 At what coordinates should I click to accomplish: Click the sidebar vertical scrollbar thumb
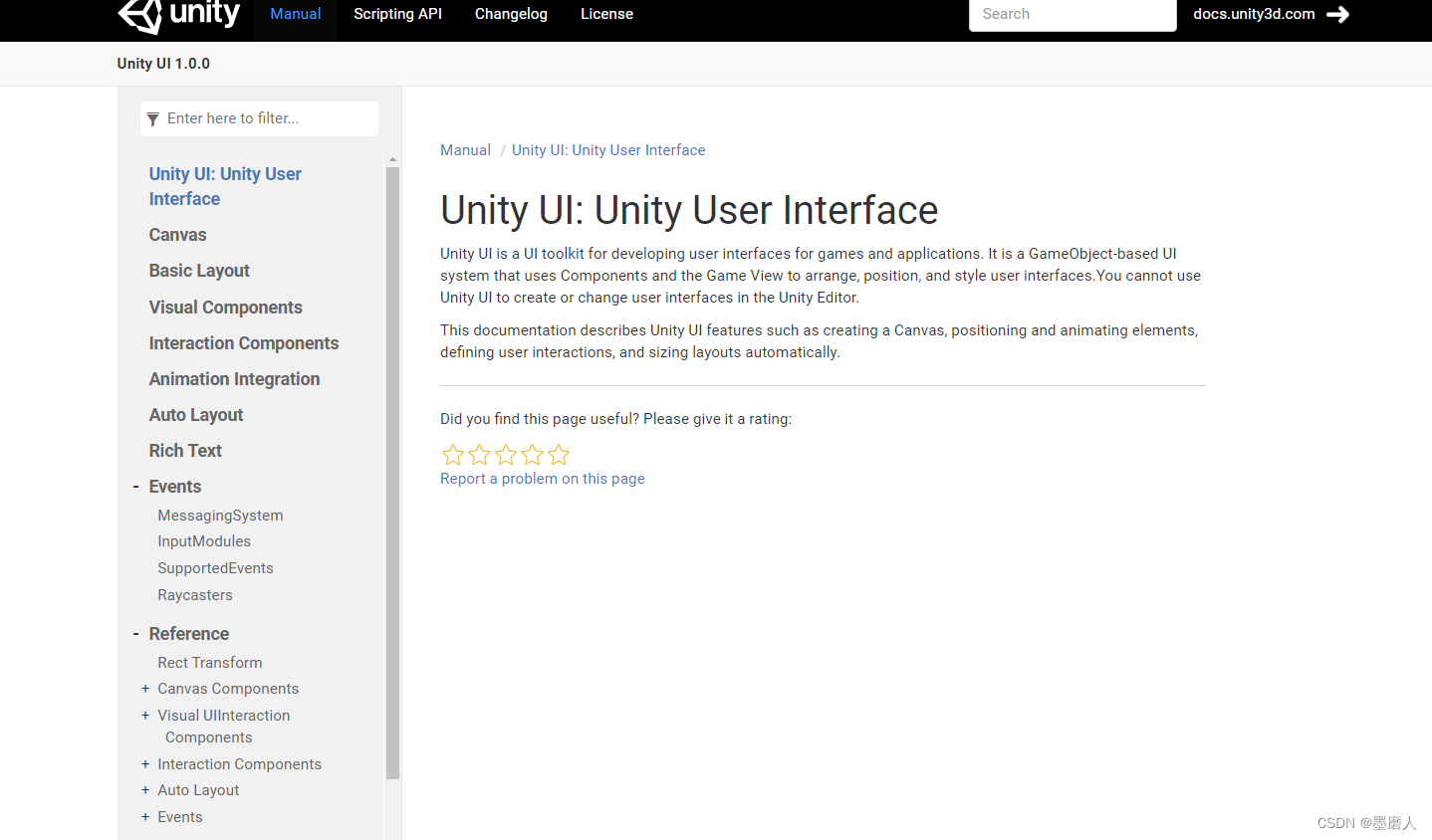392,473
